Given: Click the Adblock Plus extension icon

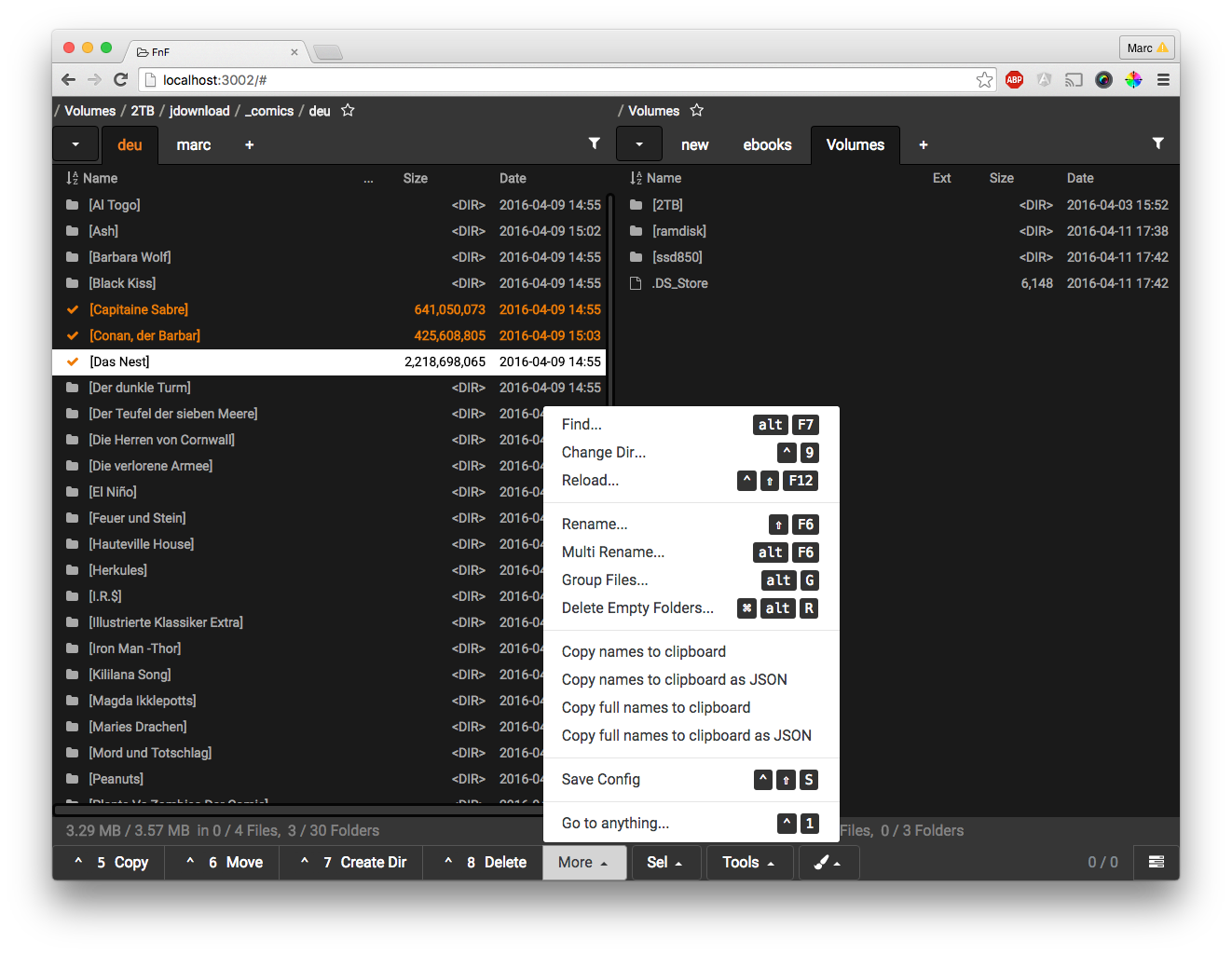Looking at the screenshot, I should (x=1014, y=80).
